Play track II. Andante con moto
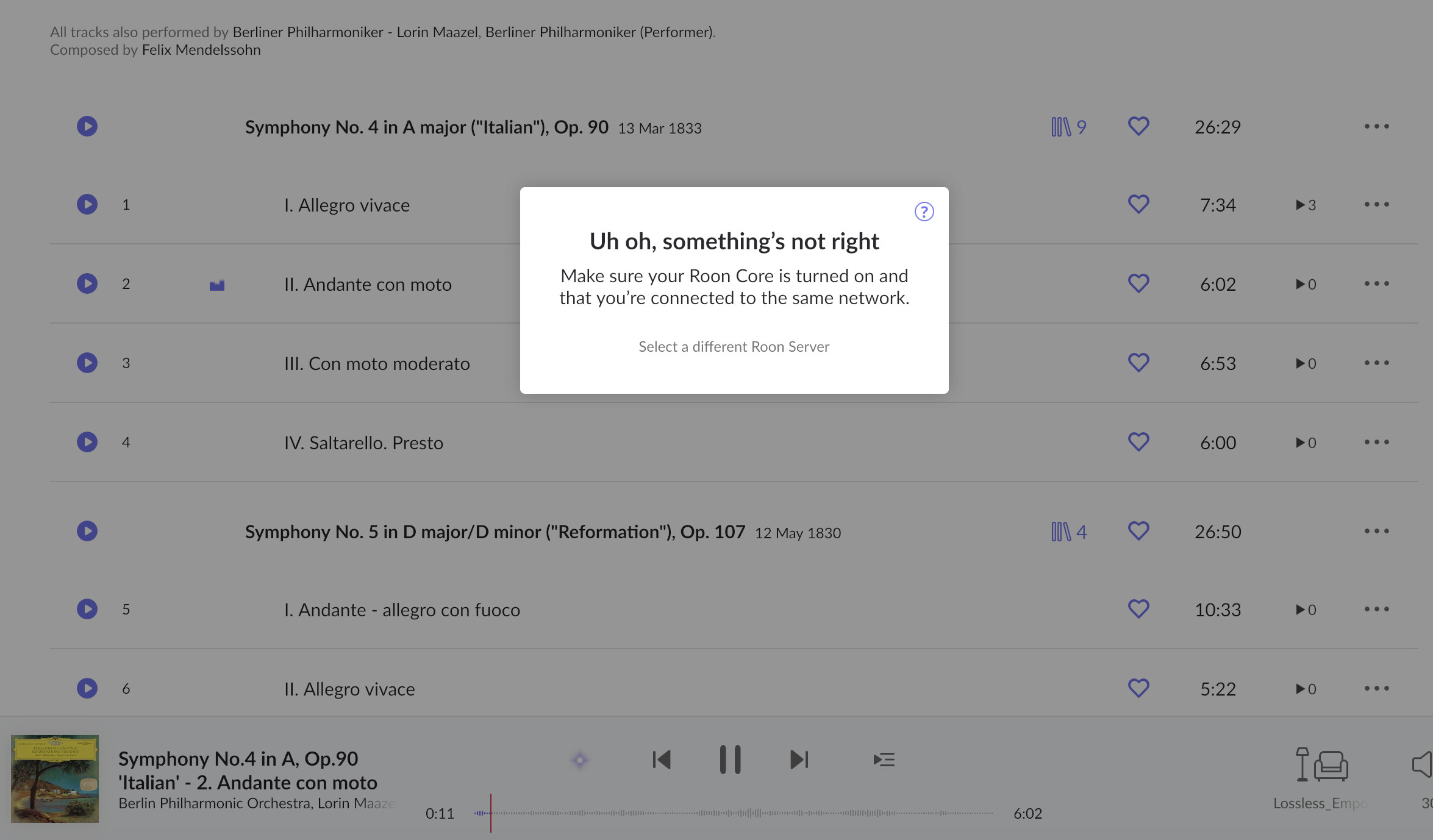This screenshot has height=840, width=1433. [87, 283]
